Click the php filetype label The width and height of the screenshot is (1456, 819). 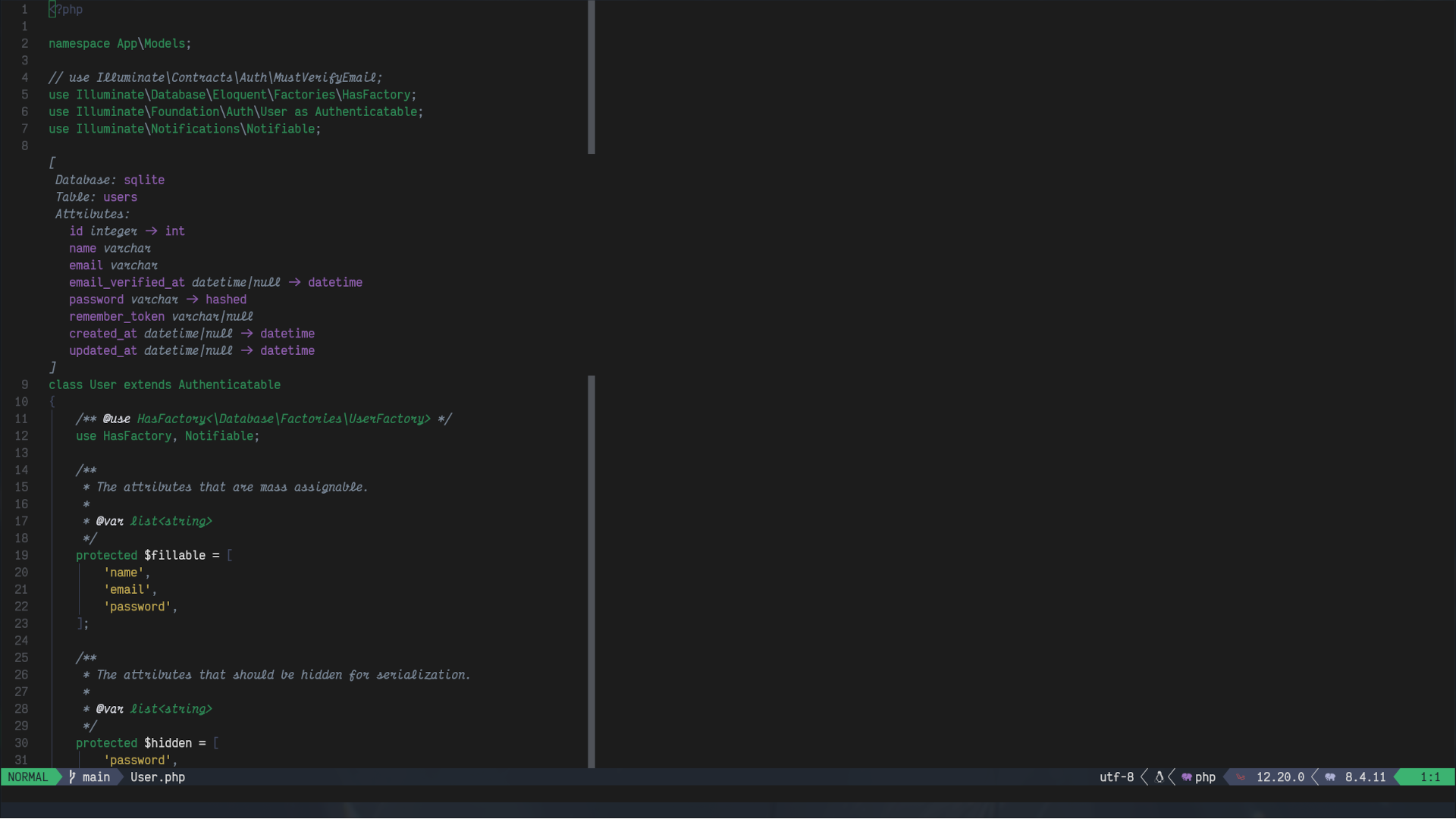1205,777
